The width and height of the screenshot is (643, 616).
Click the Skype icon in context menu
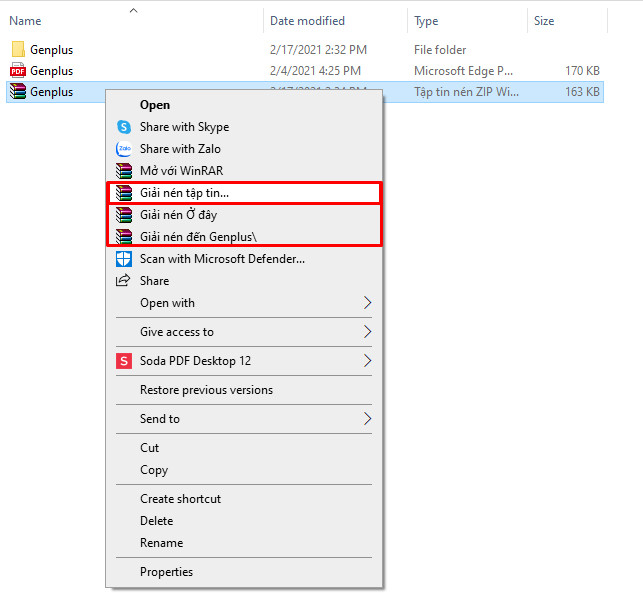click(124, 127)
